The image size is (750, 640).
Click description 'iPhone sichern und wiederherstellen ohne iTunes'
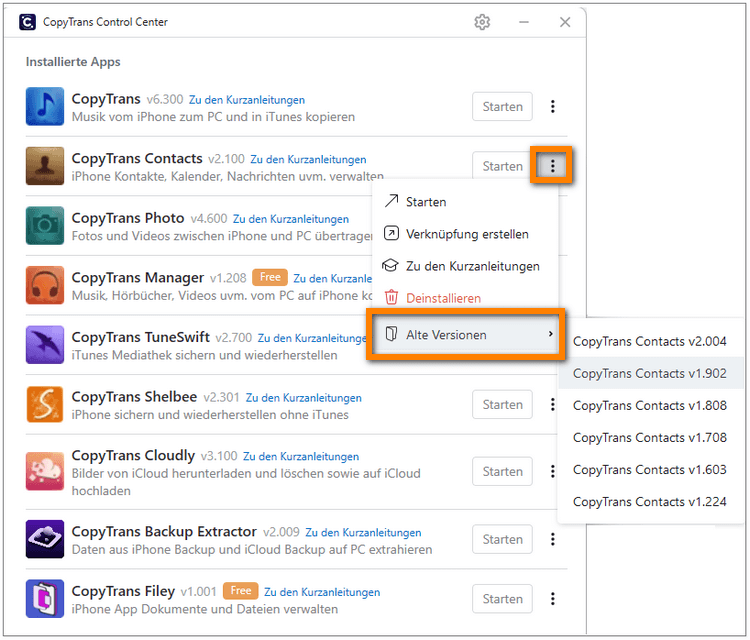tap(210, 415)
